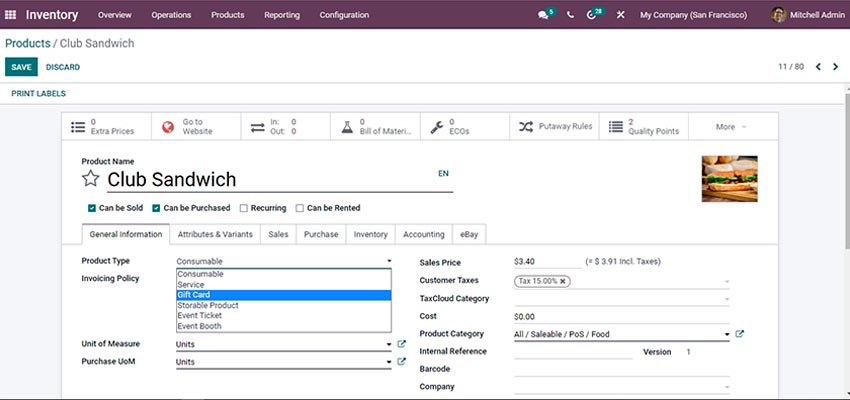Open the TaxCloud Category dropdown
The image size is (850, 400).
[x=622, y=299]
